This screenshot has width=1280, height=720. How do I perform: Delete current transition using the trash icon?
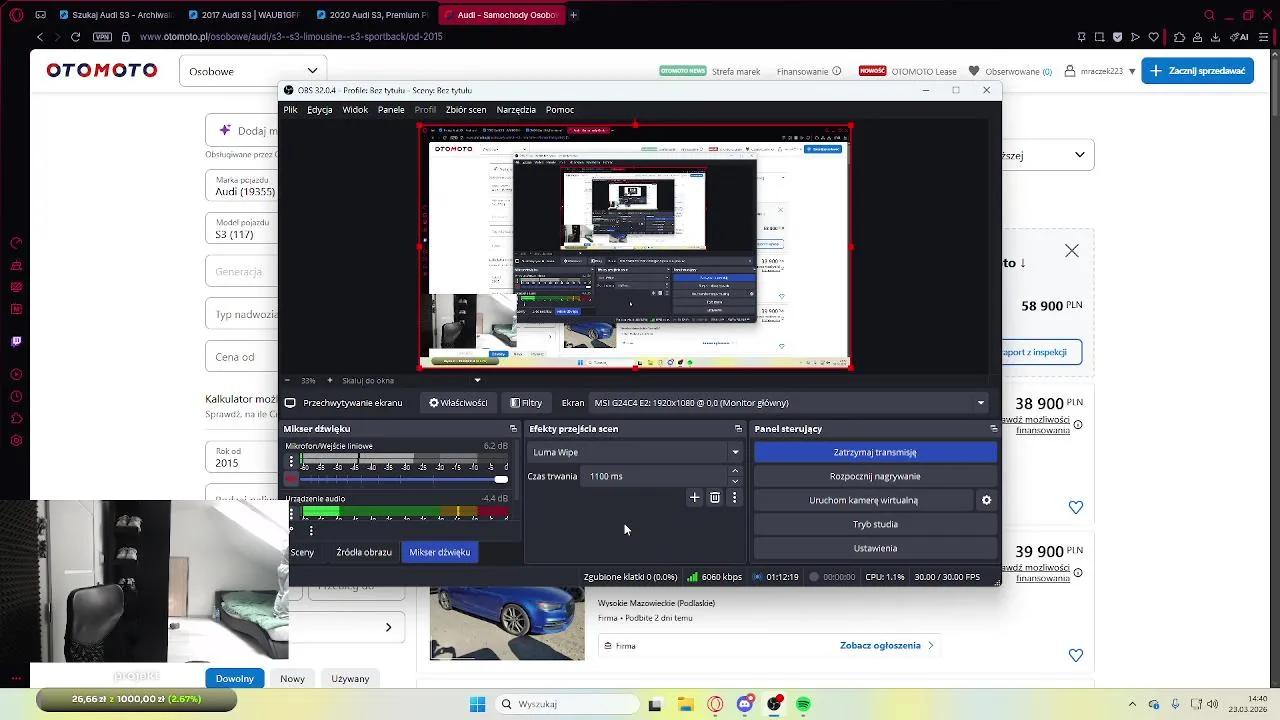coord(714,497)
